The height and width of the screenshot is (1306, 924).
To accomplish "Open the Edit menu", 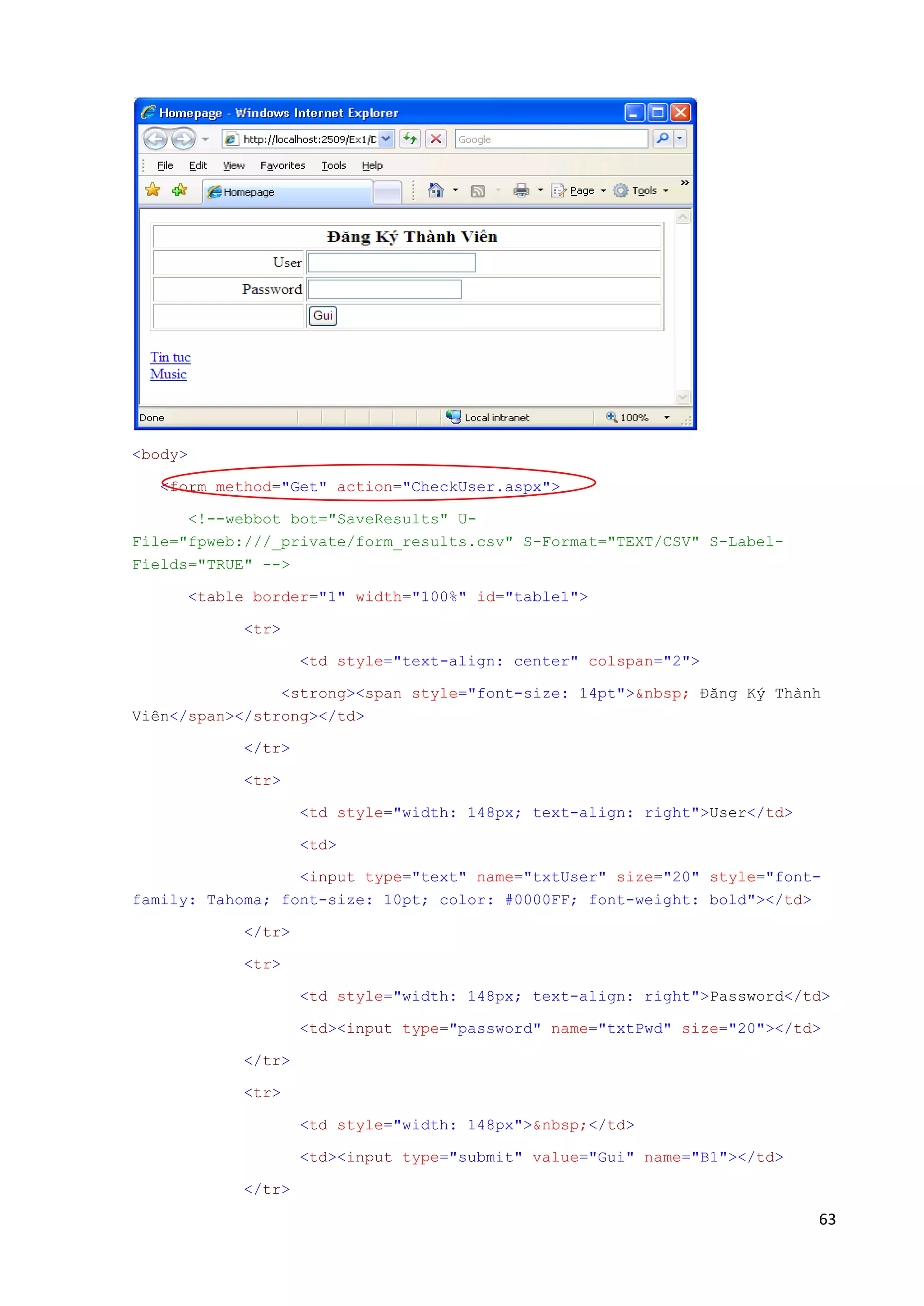I will coord(198,166).
